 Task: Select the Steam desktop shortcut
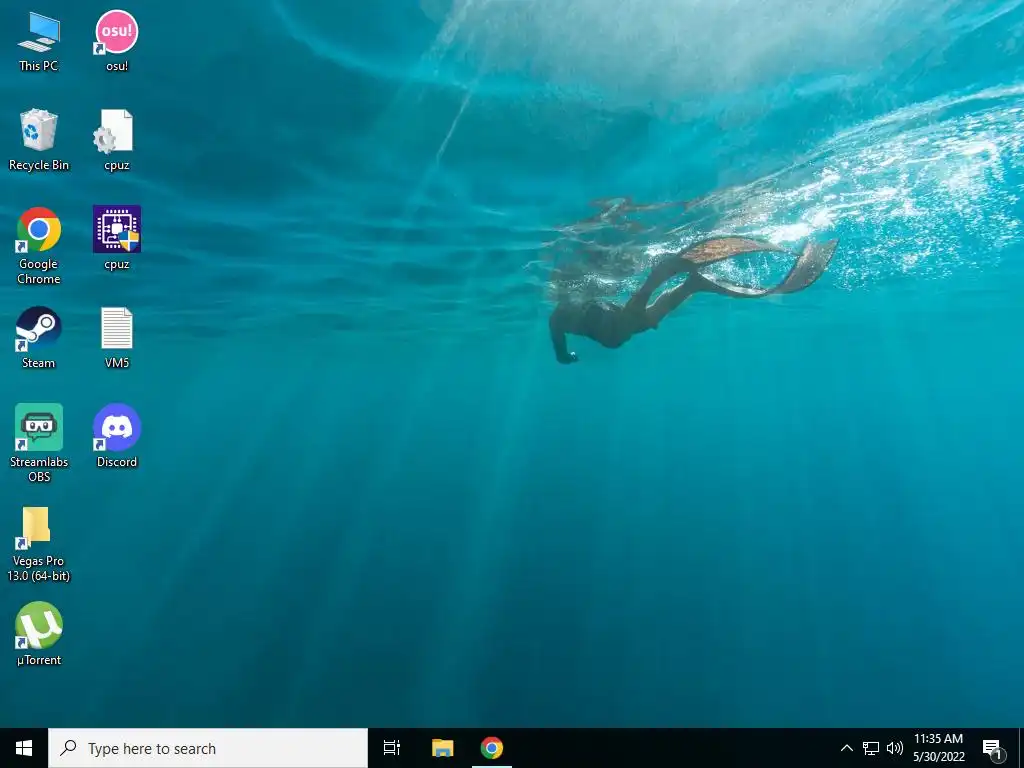(x=39, y=338)
